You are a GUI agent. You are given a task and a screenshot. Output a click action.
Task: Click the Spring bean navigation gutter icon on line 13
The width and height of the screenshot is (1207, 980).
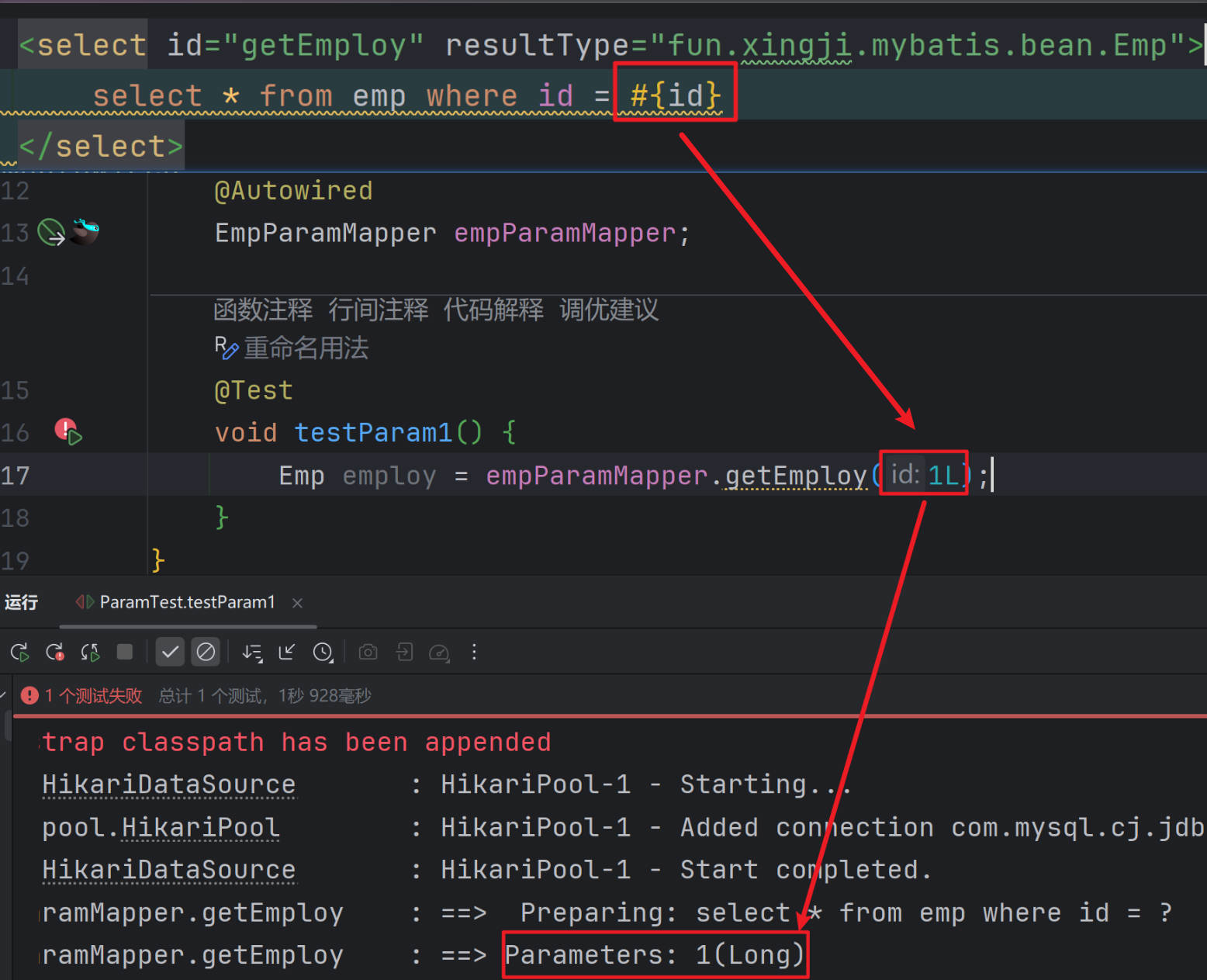pyautogui.click(x=51, y=232)
